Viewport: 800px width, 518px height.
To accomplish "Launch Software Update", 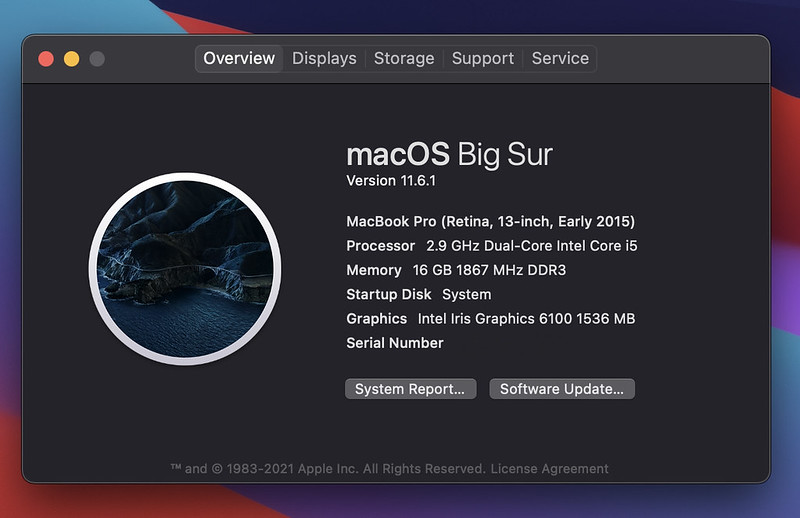I will (x=562, y=389).
